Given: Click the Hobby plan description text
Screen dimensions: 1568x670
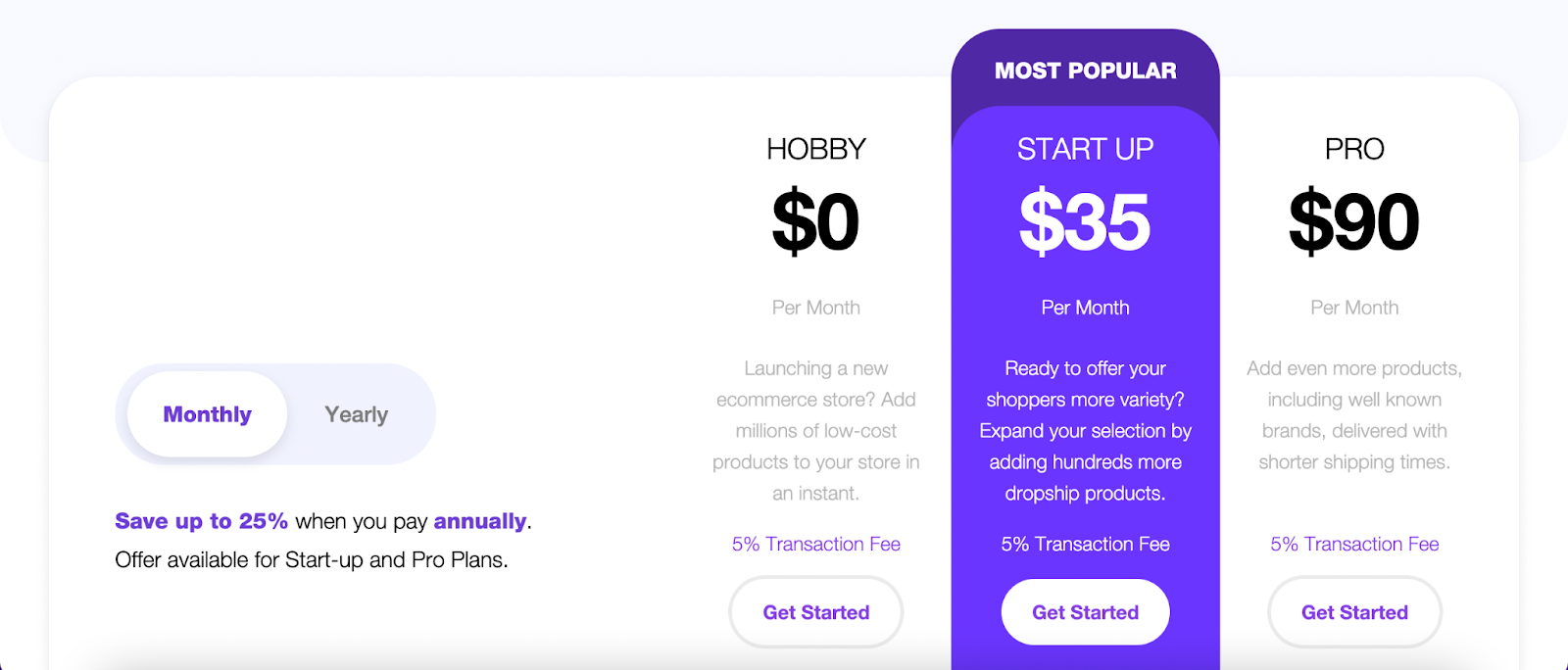Looking at the screenshot, I should tap(815, 431).
